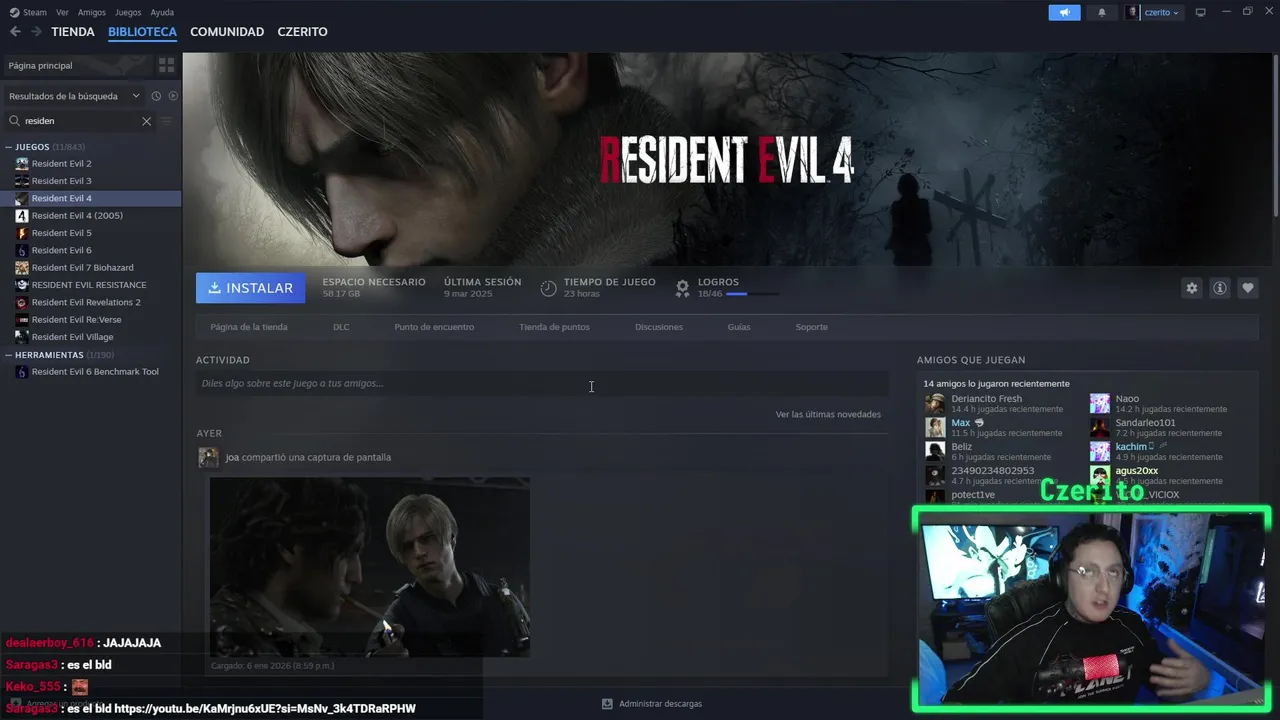Switch to Big Picture mode monitor icon
Viewport: 1280px width, 720px height.
pos(1201,12)
